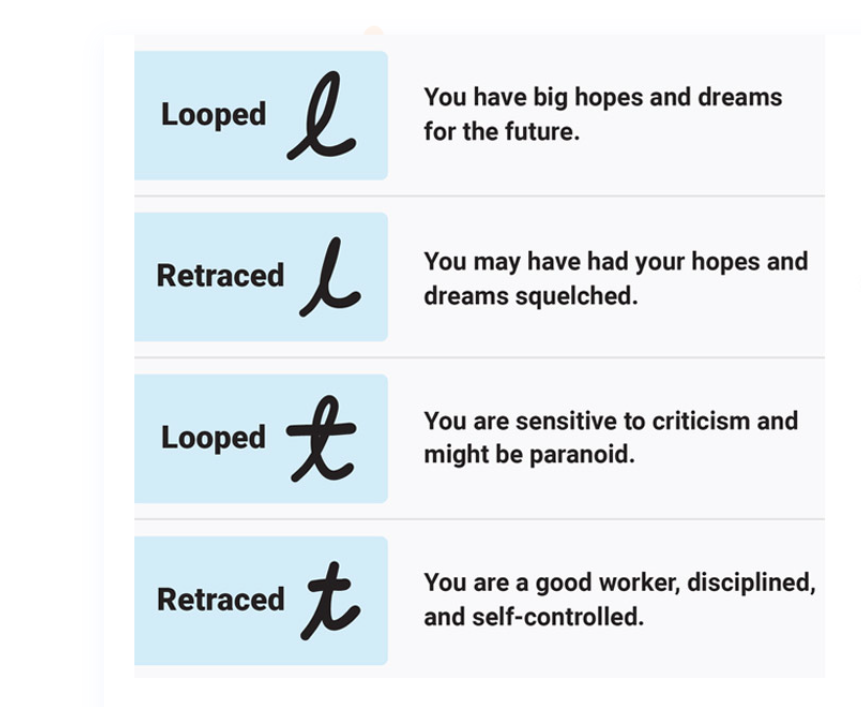Screen dimensions: 861x707
Task: Click the words "and self-controlled."
Action: point(533,617)
